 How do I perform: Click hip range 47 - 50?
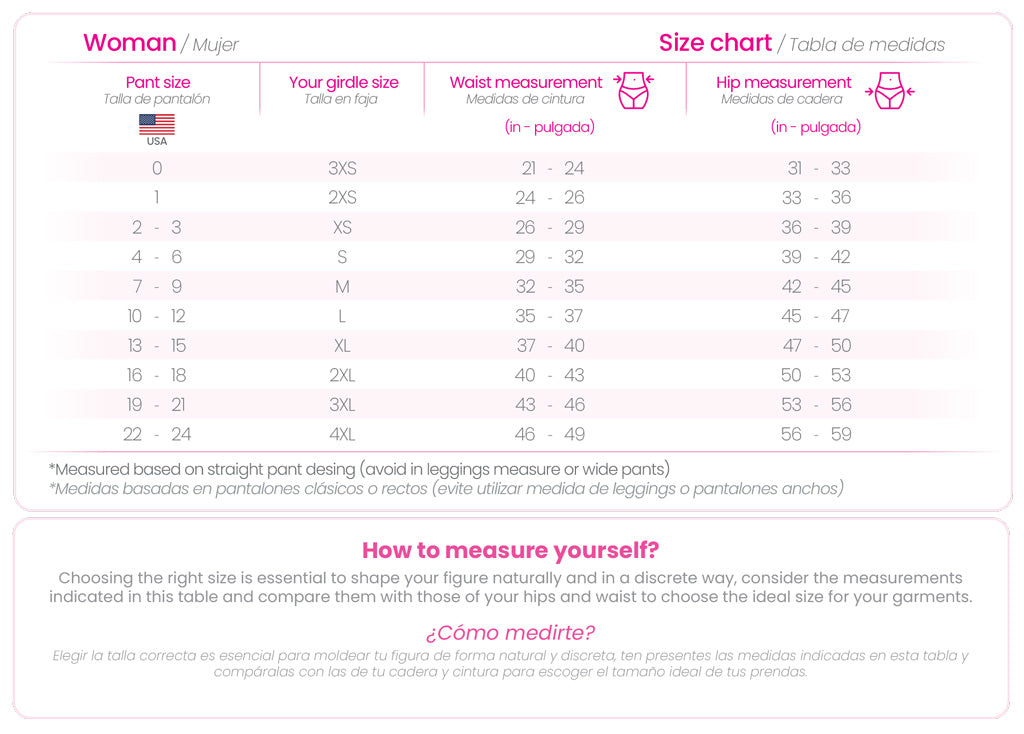pyautogui.click(x=816, y=346)
